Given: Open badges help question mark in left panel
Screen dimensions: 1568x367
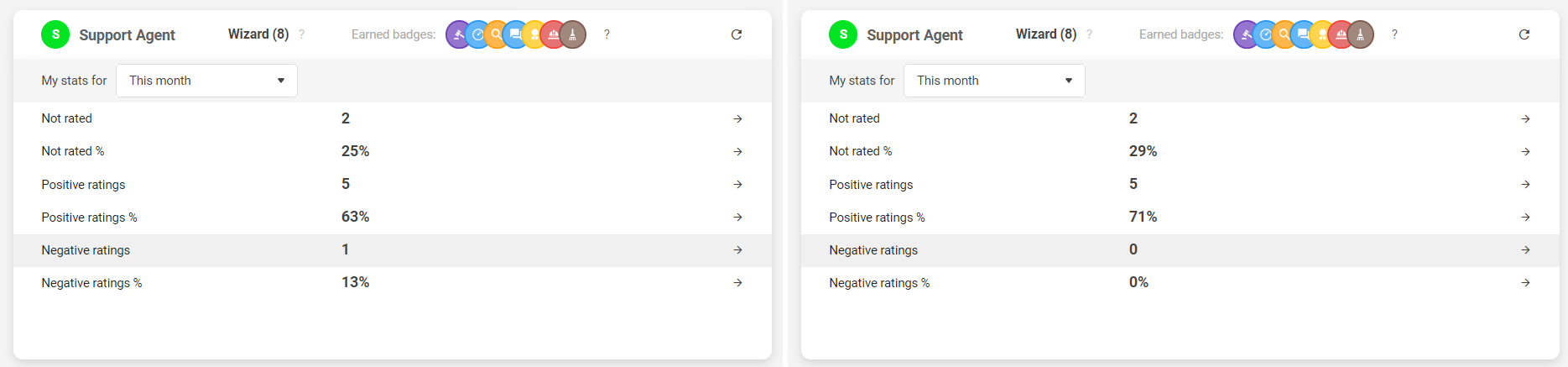Looking at the screenshot, I should tap(607, 34).
